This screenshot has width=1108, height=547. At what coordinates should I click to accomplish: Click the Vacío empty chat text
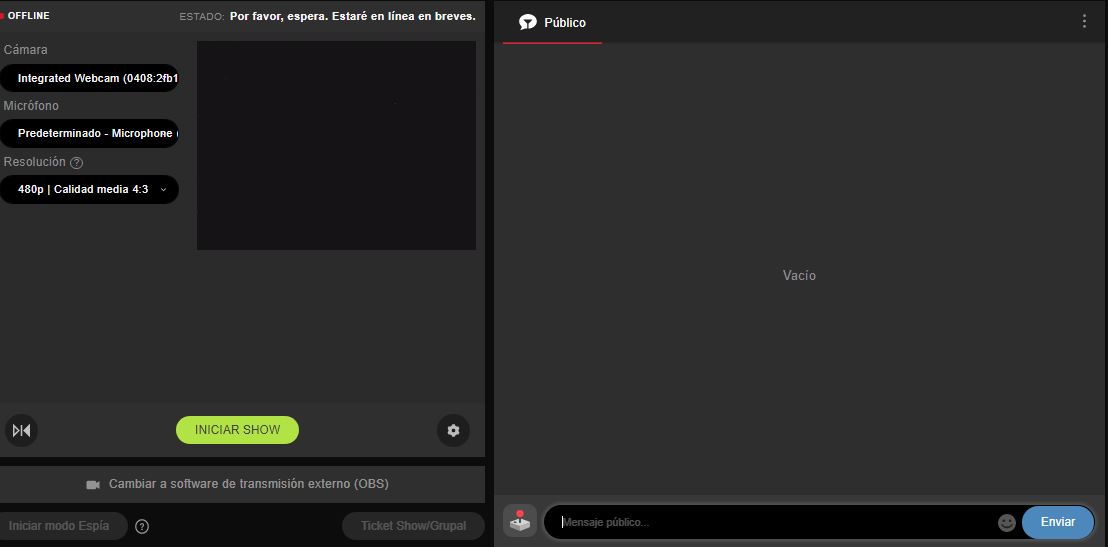click(x=799, y=276)
